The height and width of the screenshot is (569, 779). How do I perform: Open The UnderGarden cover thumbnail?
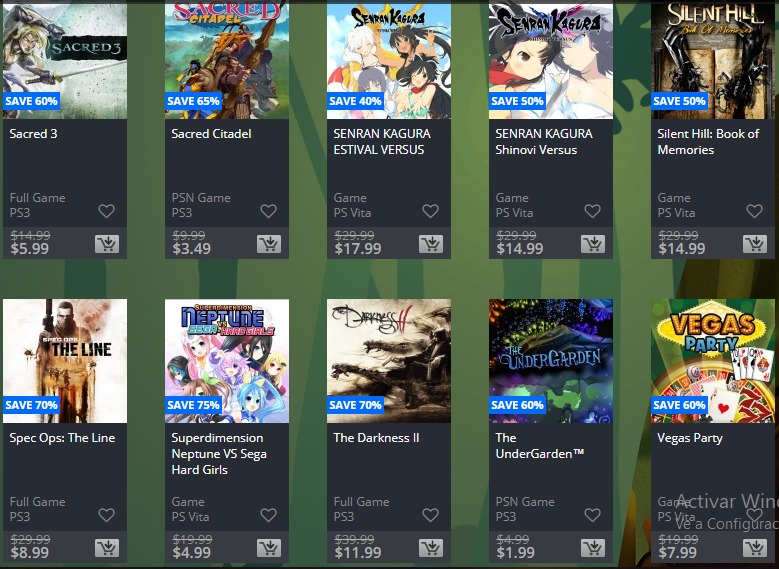click(x=550, y=361)
